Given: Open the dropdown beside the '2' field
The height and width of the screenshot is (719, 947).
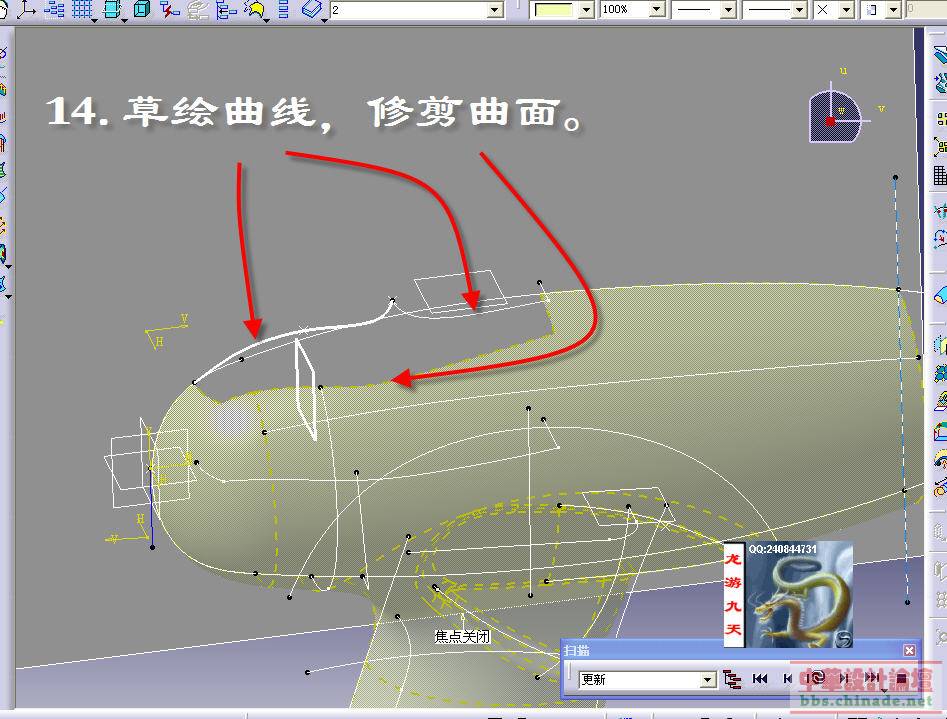Looking at the screenshot, I should [x=495, y=10].
